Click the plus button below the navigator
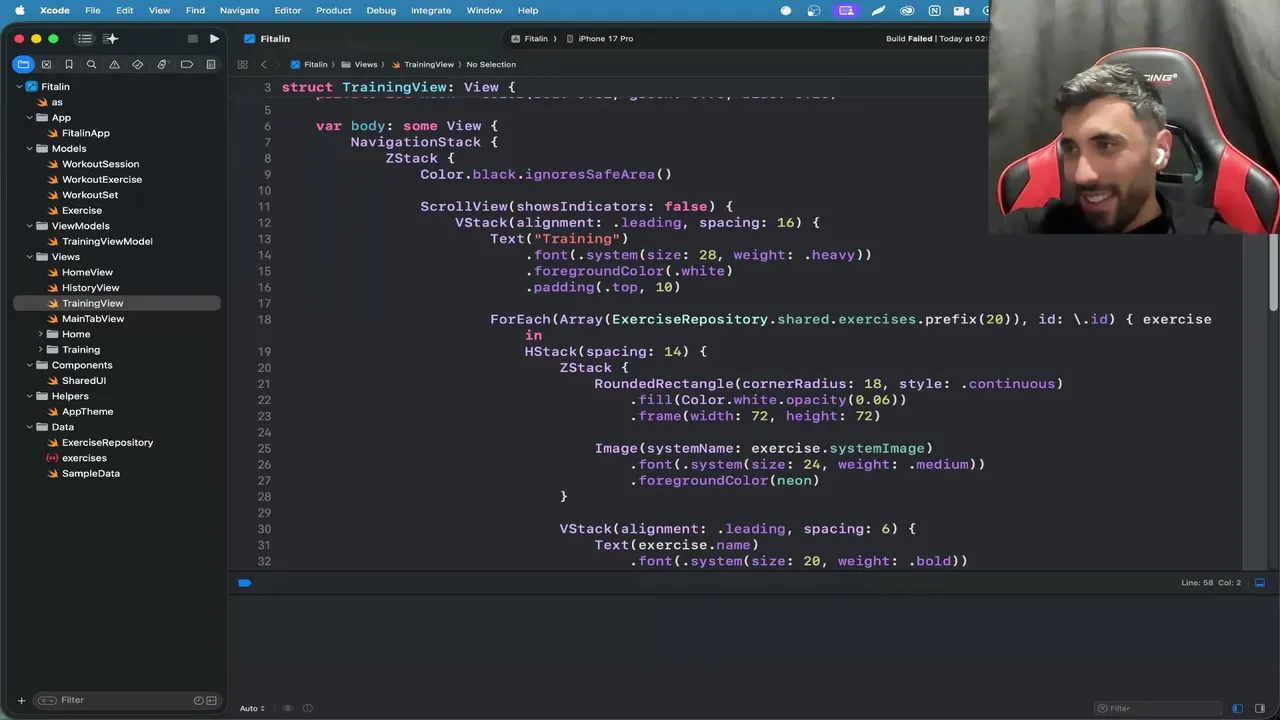The height and width of the screenshot is (720, 1280). point(21,700)
